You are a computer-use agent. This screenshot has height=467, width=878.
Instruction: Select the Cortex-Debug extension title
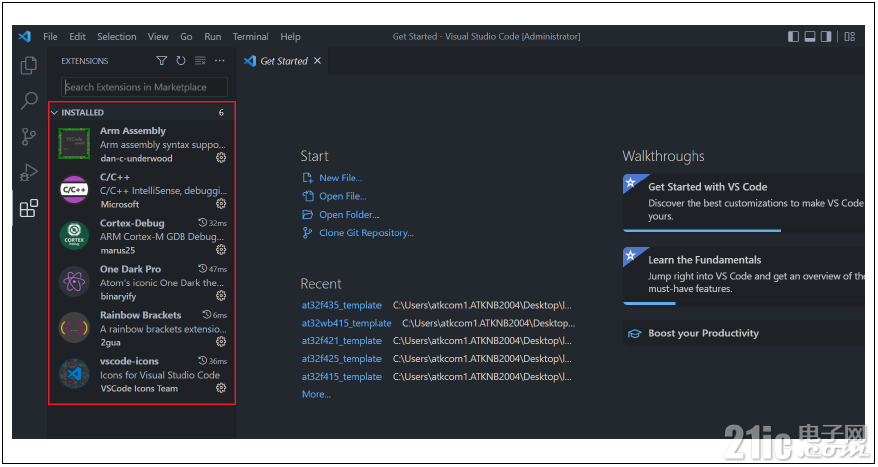click(132, 223)
